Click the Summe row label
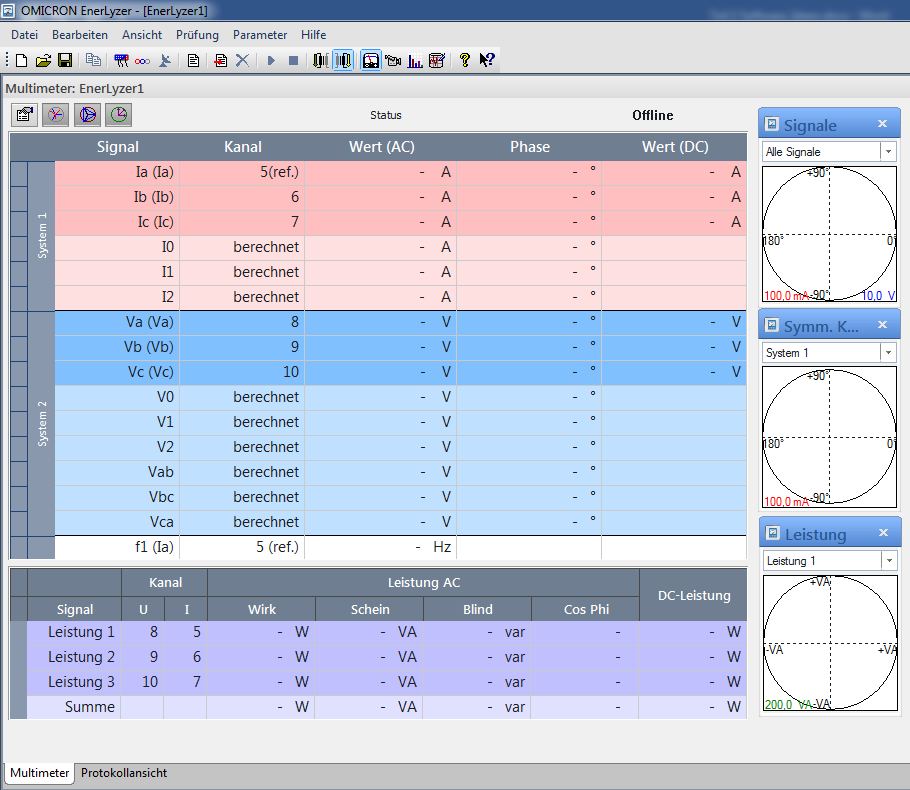Viewport: 910px width, 790px height. pos(74,706)
